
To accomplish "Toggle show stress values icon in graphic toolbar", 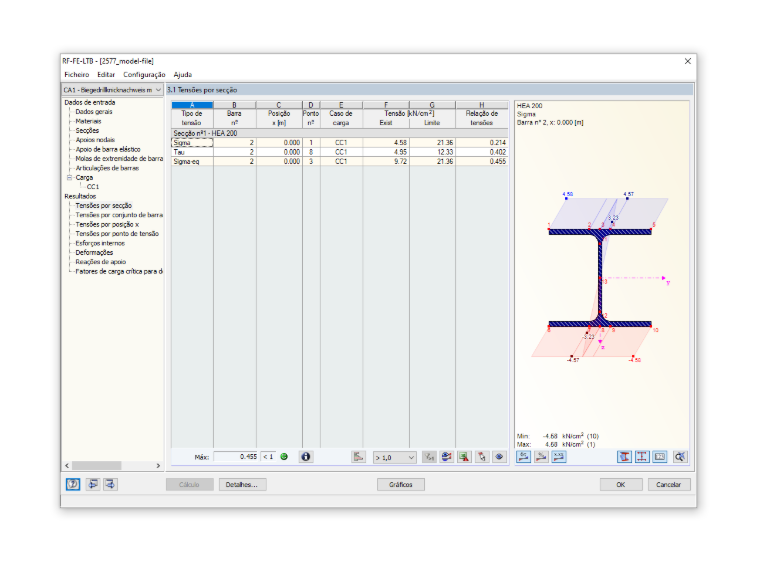I will [523, 457].
